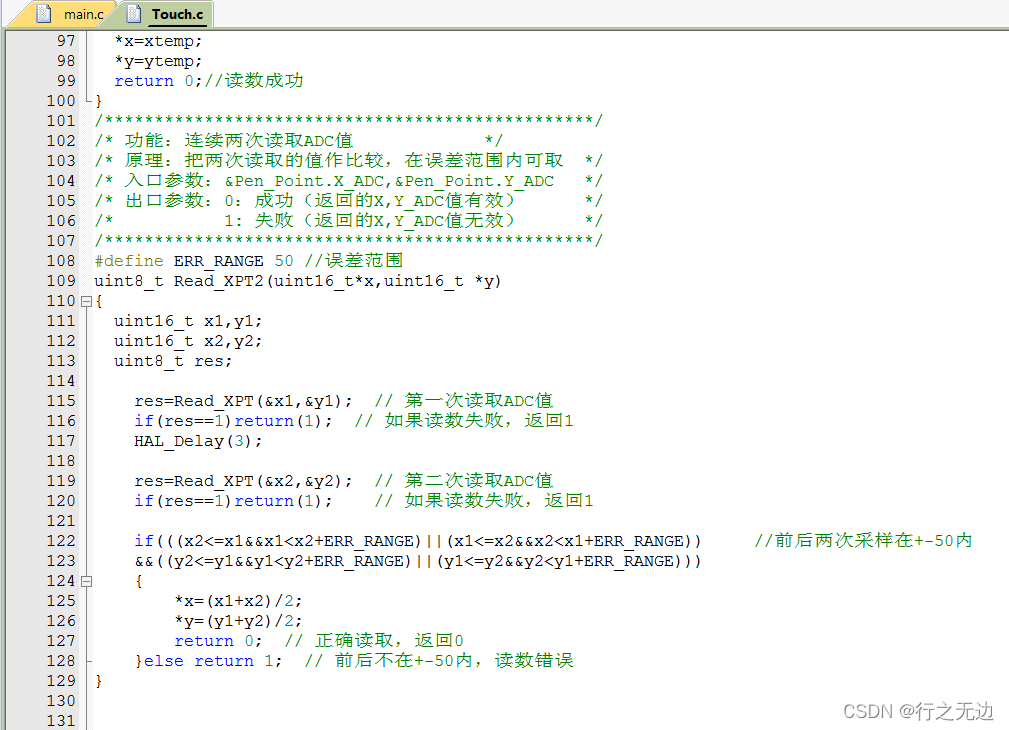Click line number 129
Image resolution: width=1009 pixels, height=730 pixels.
pos(61,680)
